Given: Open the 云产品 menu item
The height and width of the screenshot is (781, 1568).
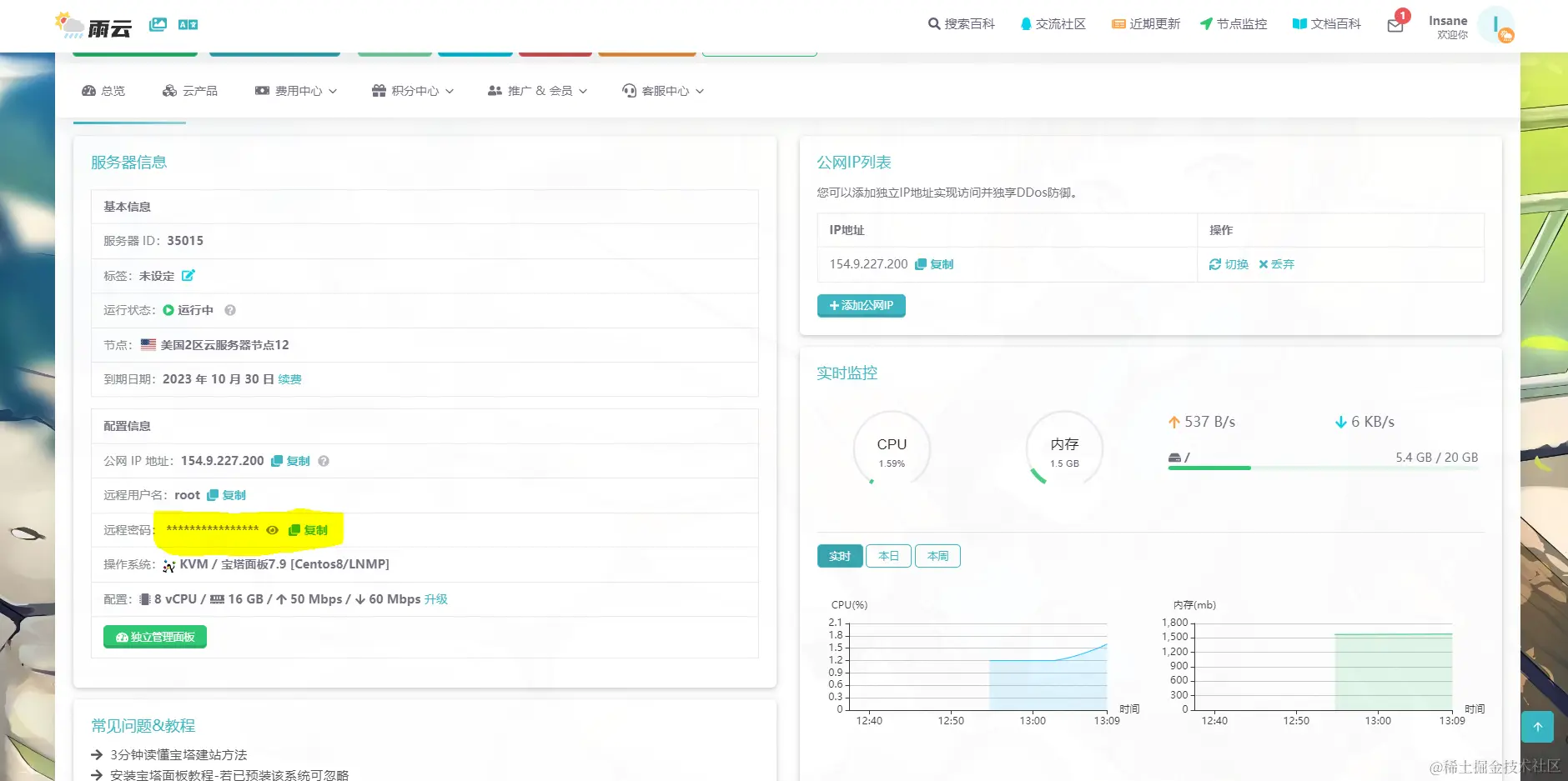Looking at the screenshot, I should coord(190,91).
